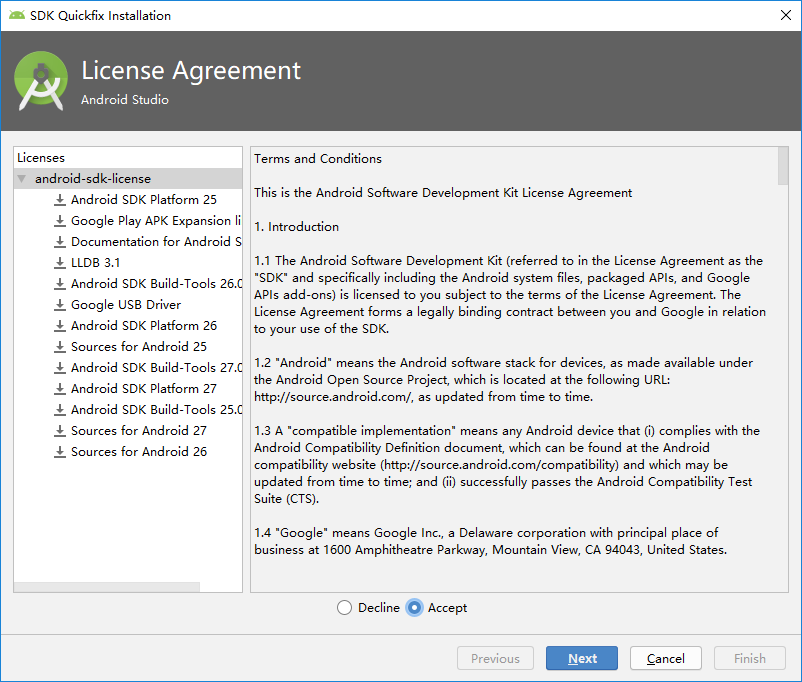This screenshot has width=802, height=682.
Task: Select Sources for Android 25 entry text
Action: 139,346
